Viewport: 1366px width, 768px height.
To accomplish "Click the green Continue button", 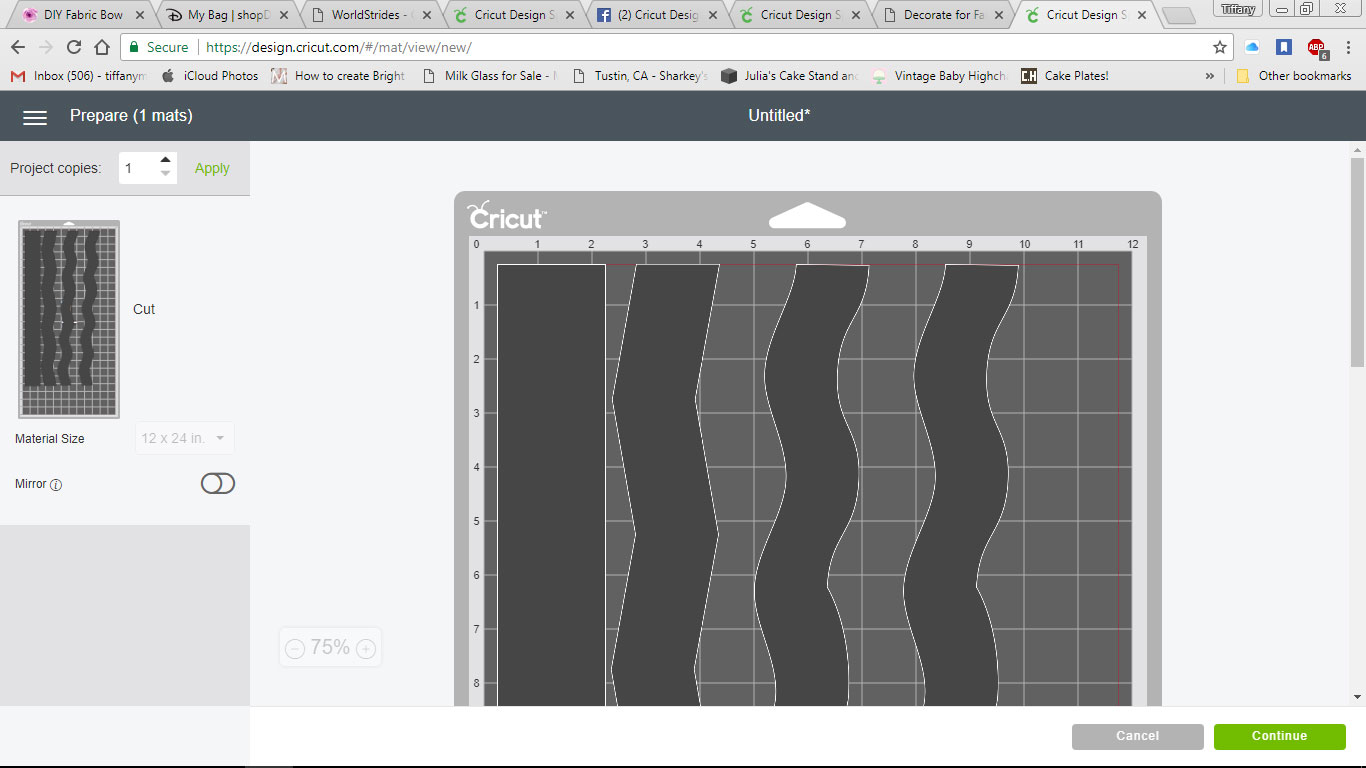I will [x=1280, y=736].
